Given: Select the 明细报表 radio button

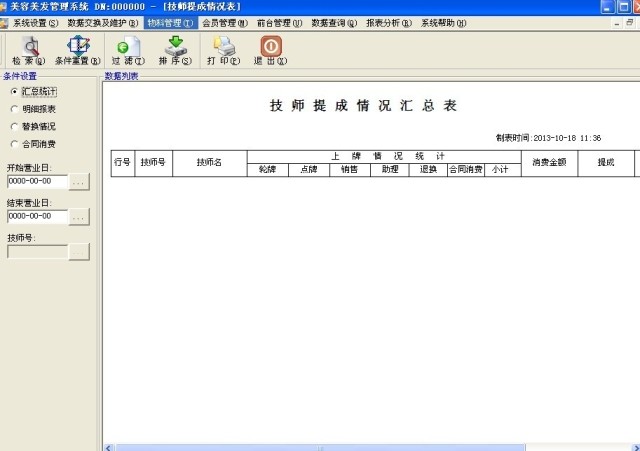Looking at the screenshot, I should pos(14,109).
